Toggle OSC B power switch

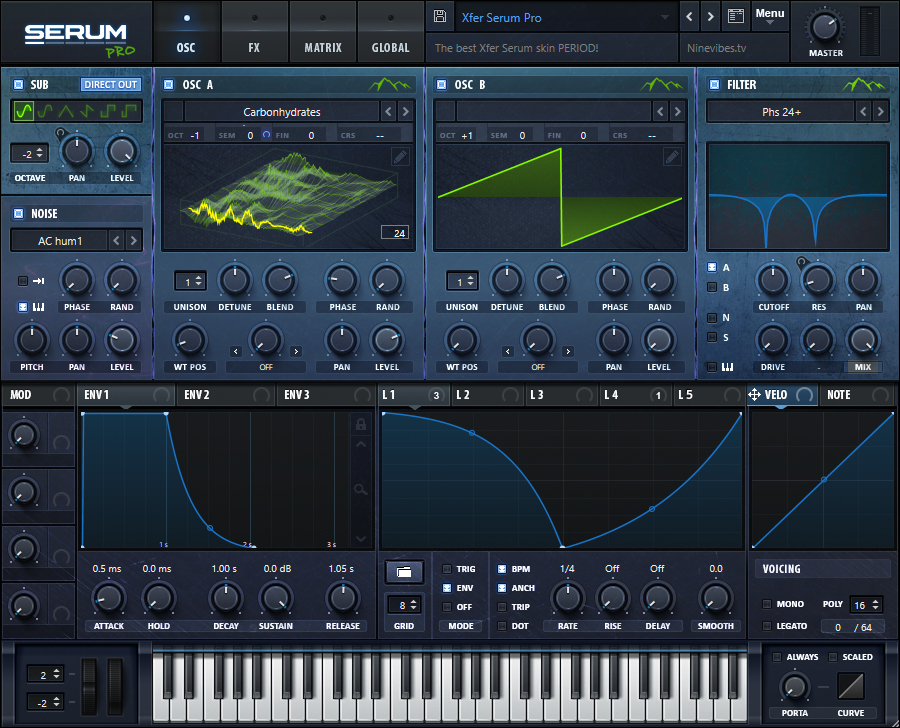click(x=441, y=85)
